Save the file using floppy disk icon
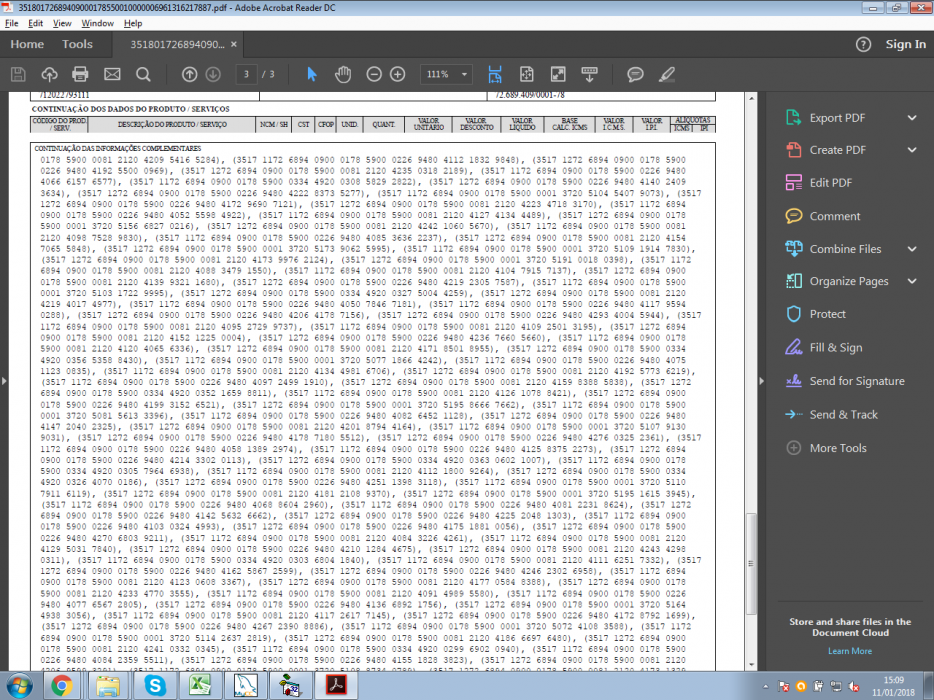The width and height of the screenshot is (934, 700). [x=18, y=74]
